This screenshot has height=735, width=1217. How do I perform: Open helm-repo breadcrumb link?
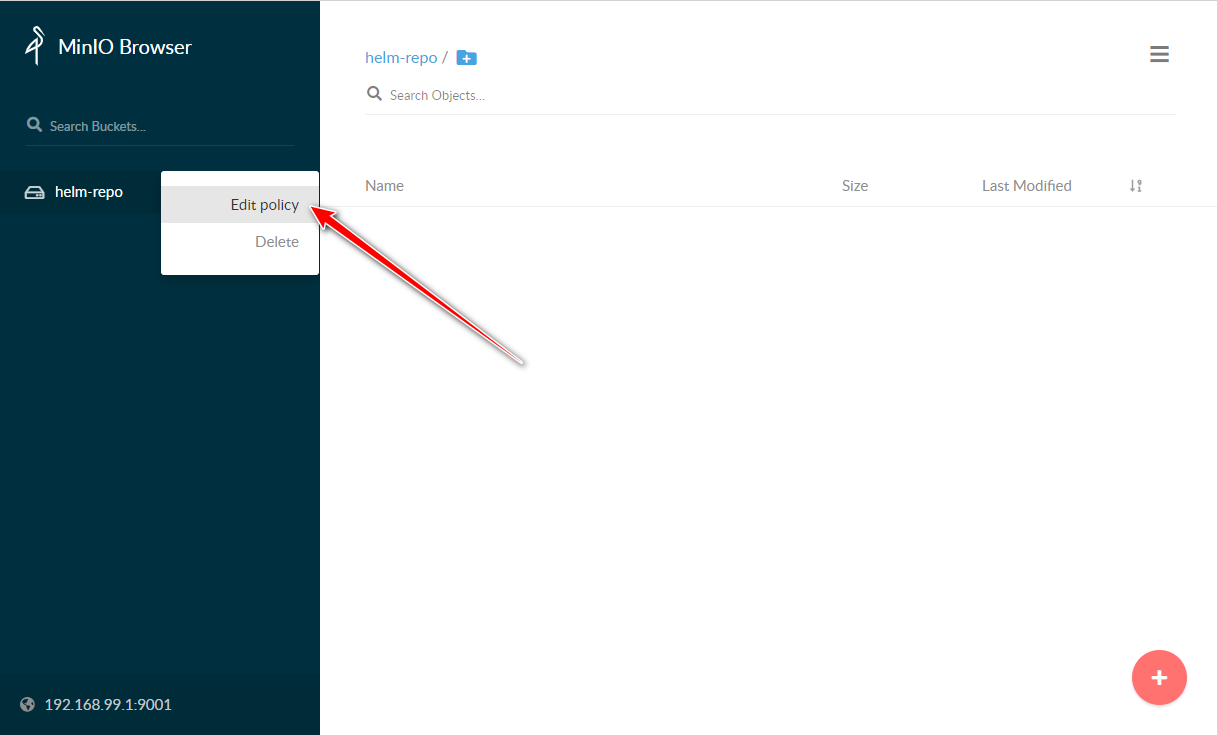pos(401,58)
